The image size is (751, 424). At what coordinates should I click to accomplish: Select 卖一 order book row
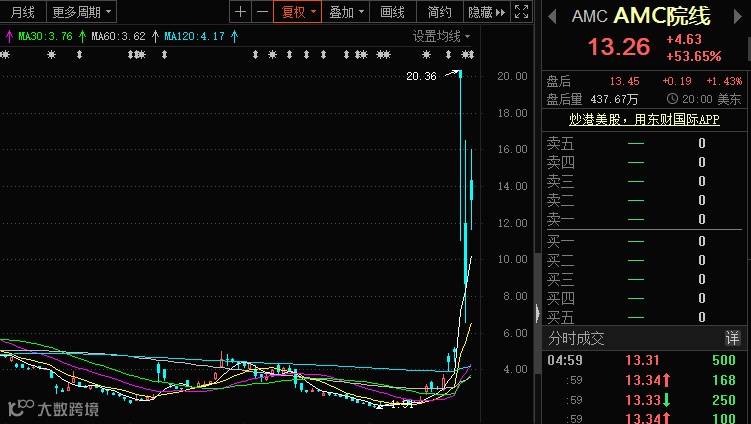642,219
